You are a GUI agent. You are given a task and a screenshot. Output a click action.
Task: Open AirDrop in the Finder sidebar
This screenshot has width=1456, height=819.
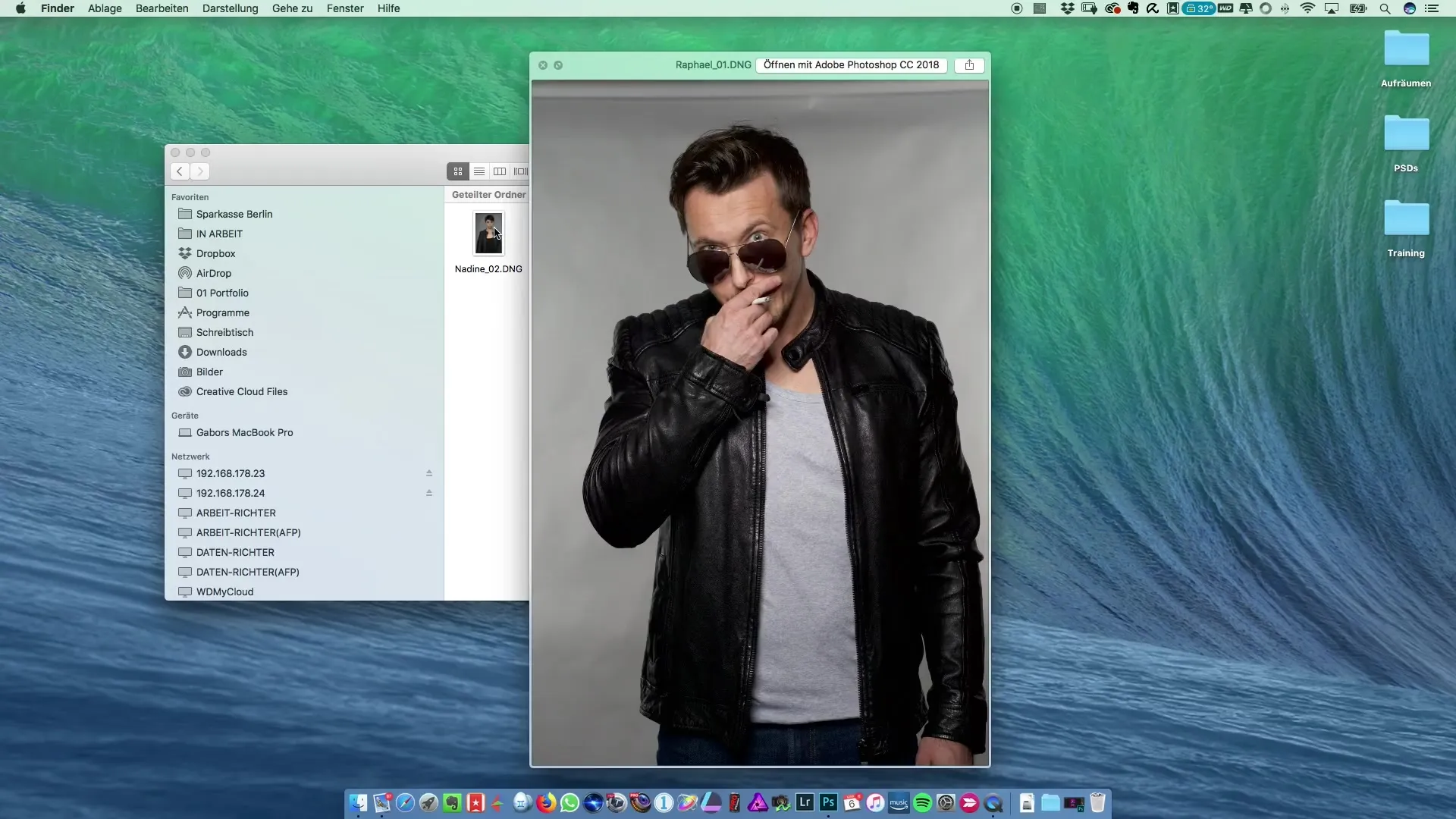pos(213,273)
